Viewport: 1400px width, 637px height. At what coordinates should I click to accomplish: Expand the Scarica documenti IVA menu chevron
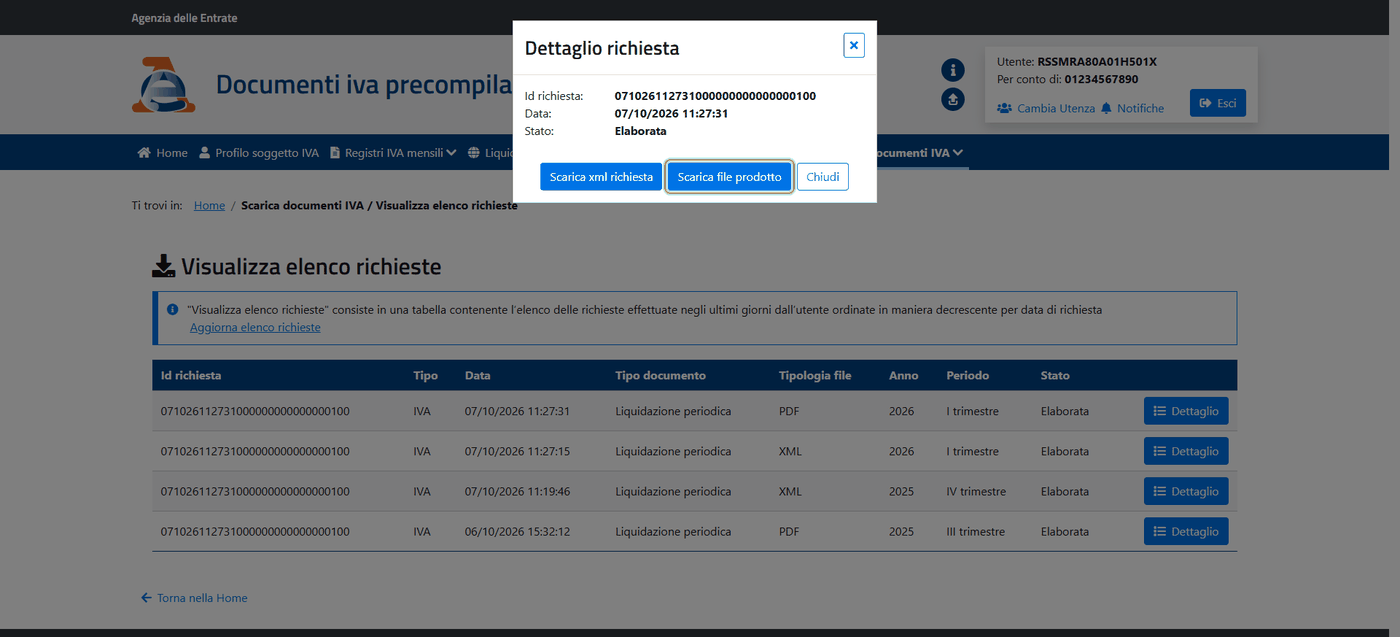pos(958,153)
